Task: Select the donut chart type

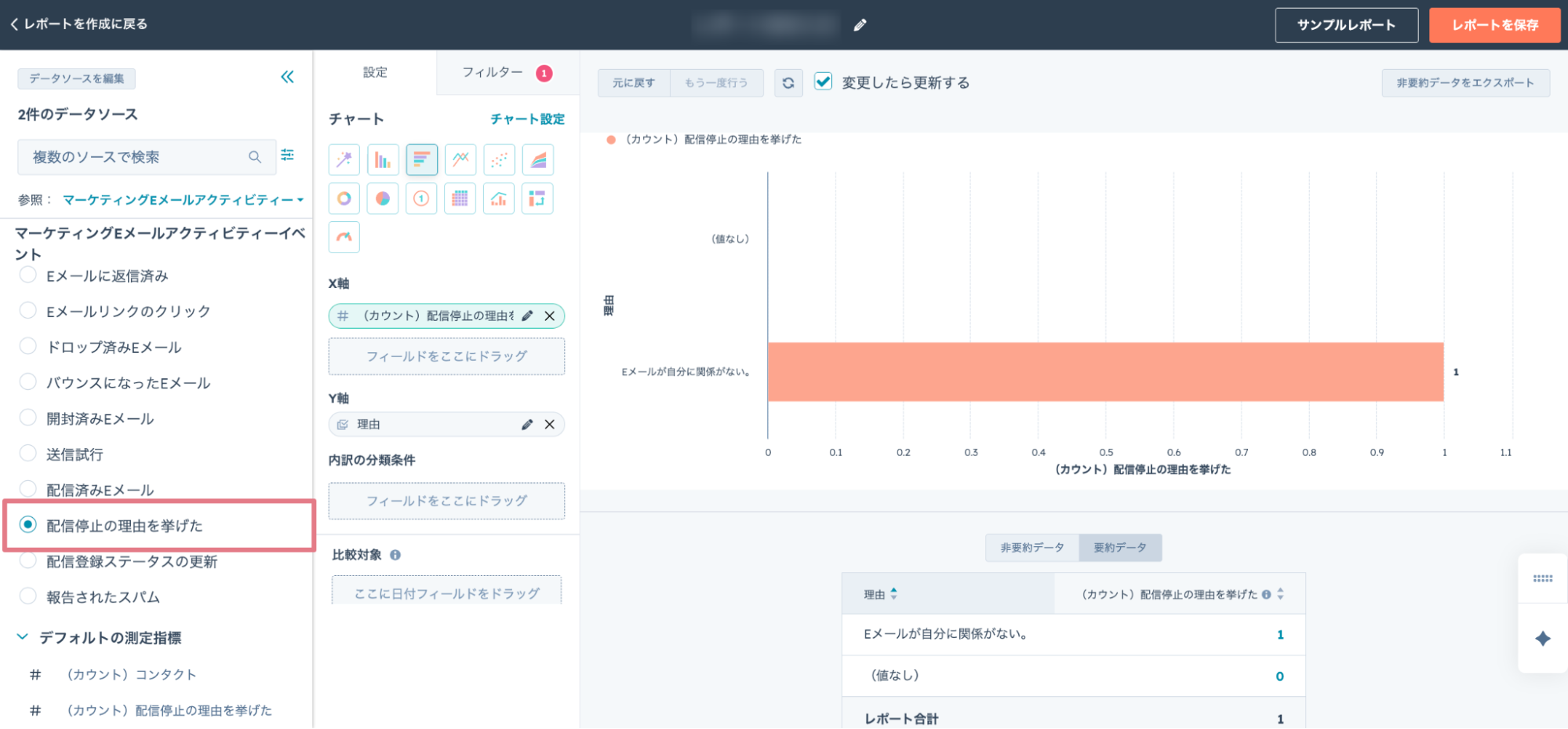Action: (344, 199)
